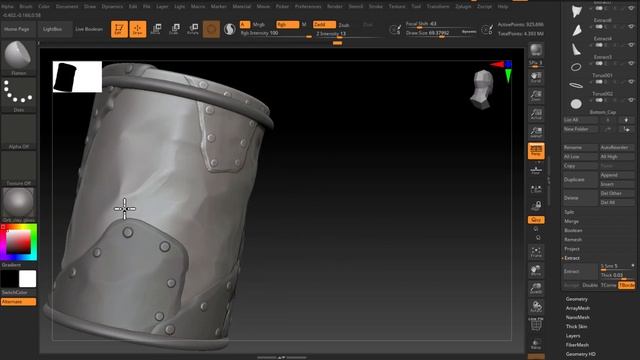
Task: Select the Rotate transform tool
Action: coord(193,29)
